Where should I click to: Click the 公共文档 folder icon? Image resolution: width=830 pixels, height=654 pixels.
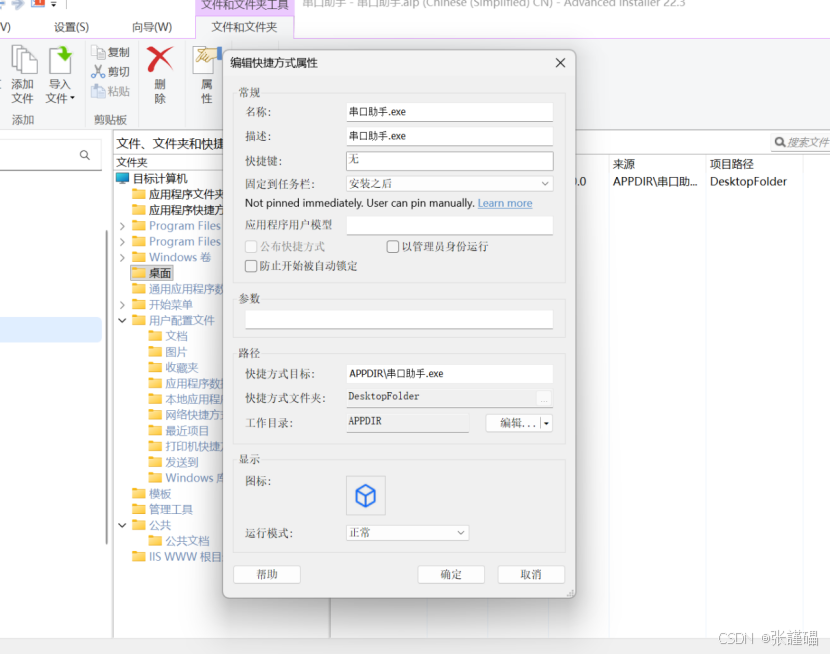tap(155, 540)
